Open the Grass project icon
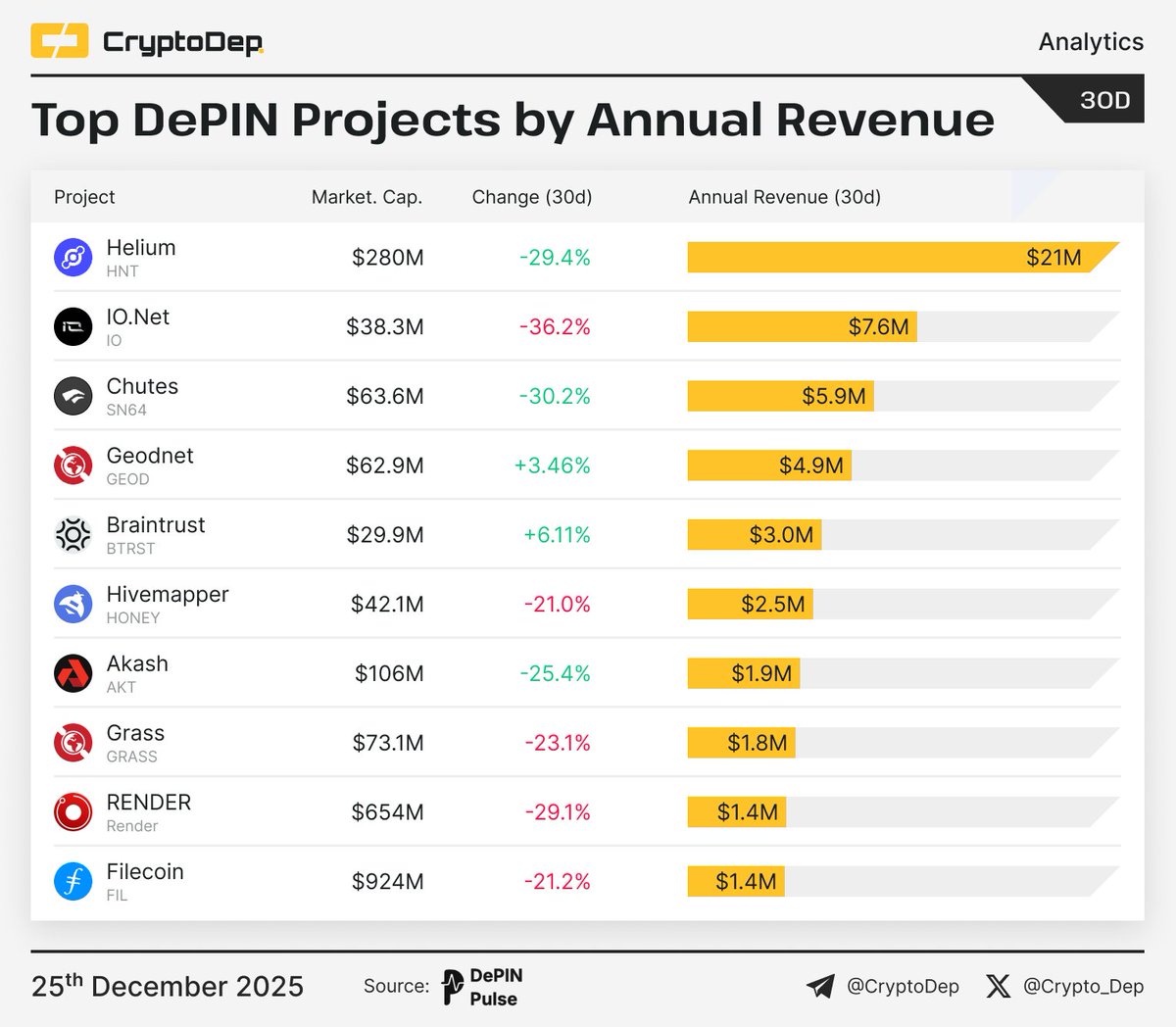This screenshot has height=1027, width=1176. [x=73, y=743]
